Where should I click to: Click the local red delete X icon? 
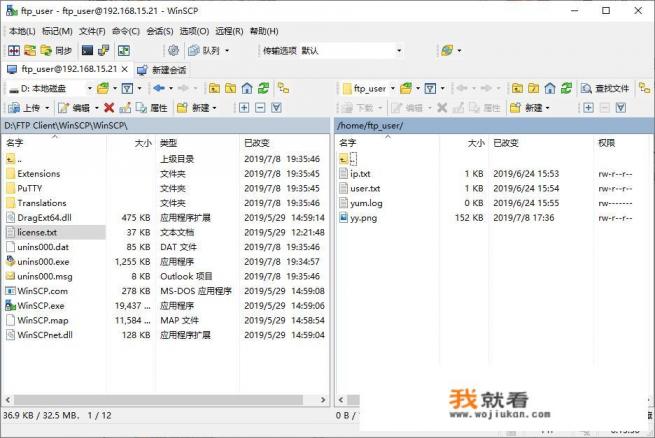[109, 108]
